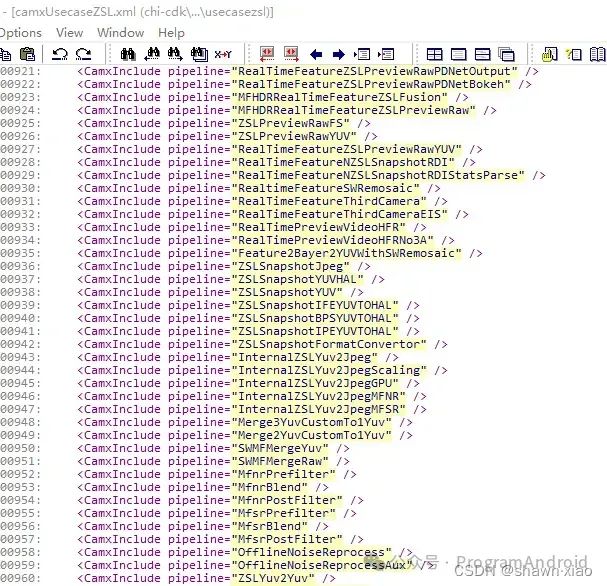Screen dimensions: 607x586
Task: Click pipeline name ZSLSnapshotFormatConvertor
Action: [329, 344]
